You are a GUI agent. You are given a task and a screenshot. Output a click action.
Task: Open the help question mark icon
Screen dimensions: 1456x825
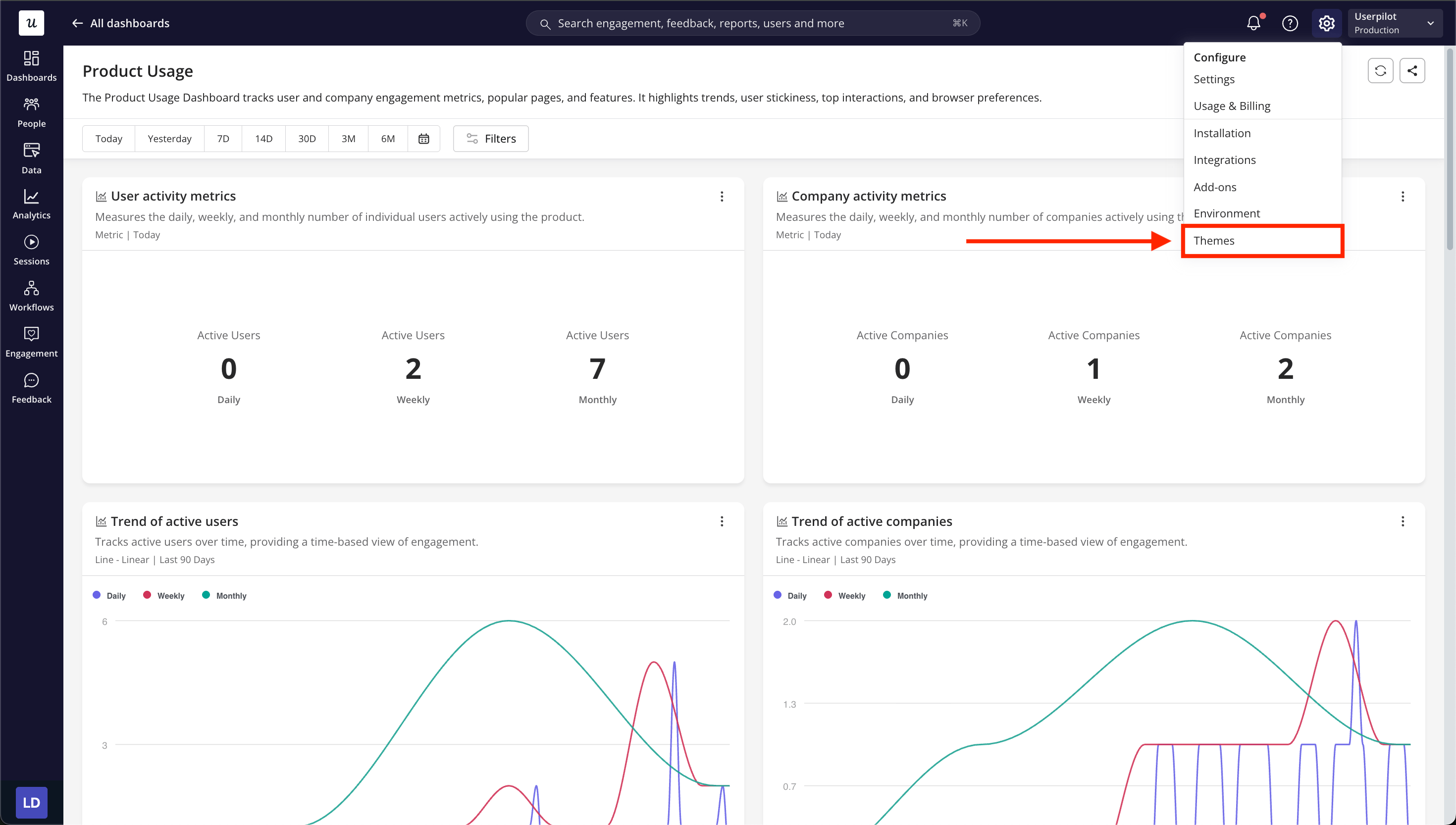click(1290, 23)
